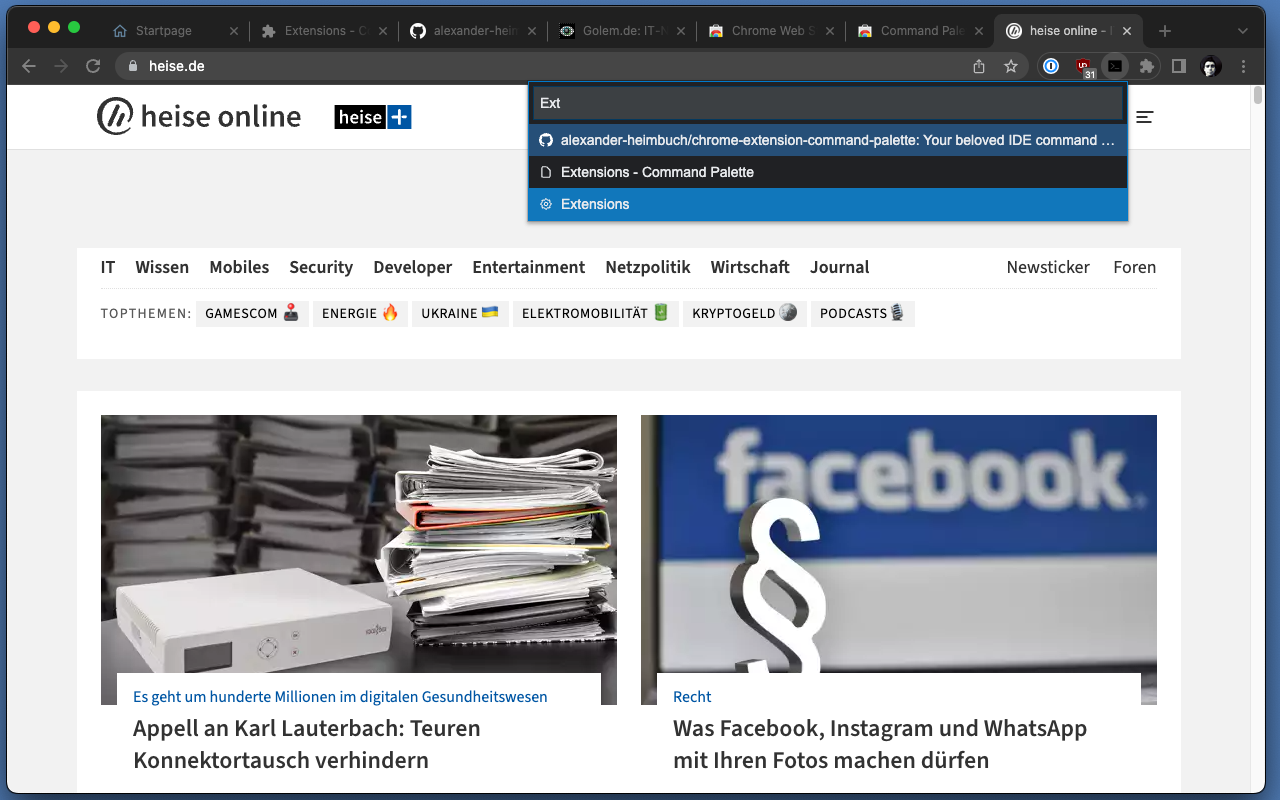1280x800 pixels.
Task: Close the Command Palette tab
Action: (979, 31)
